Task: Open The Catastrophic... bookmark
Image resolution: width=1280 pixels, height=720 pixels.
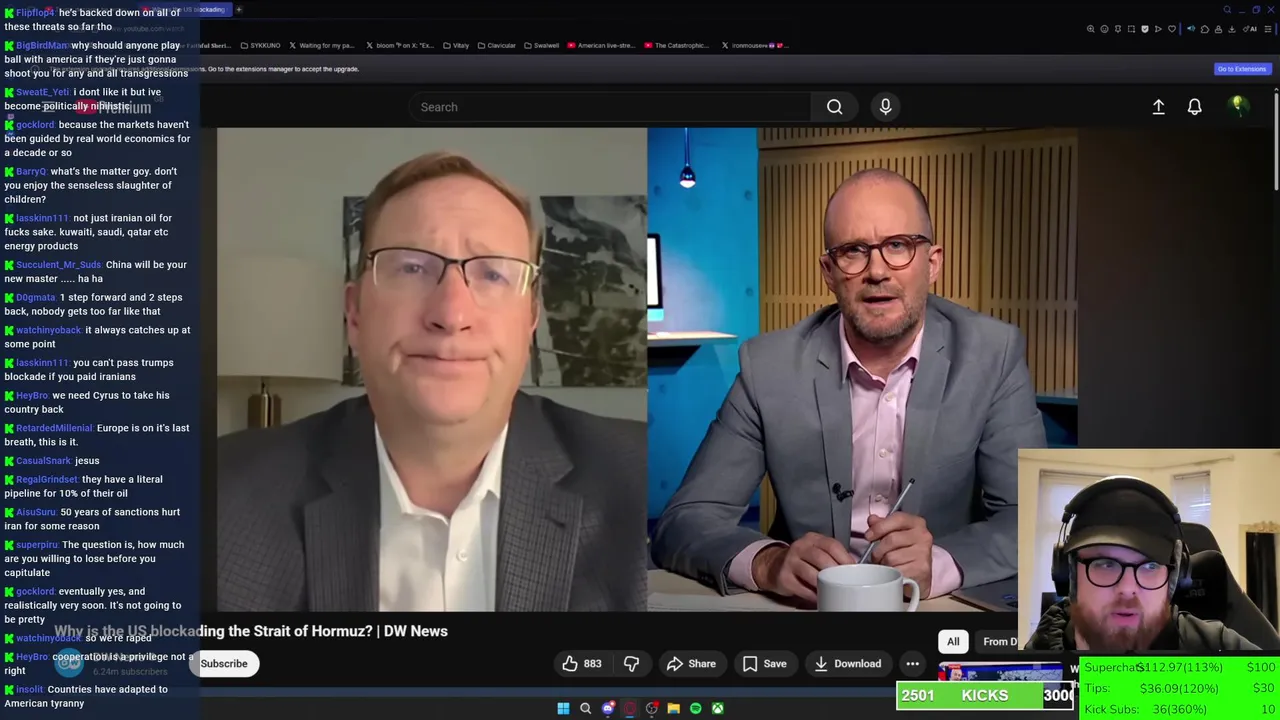Action: [678, 45]
